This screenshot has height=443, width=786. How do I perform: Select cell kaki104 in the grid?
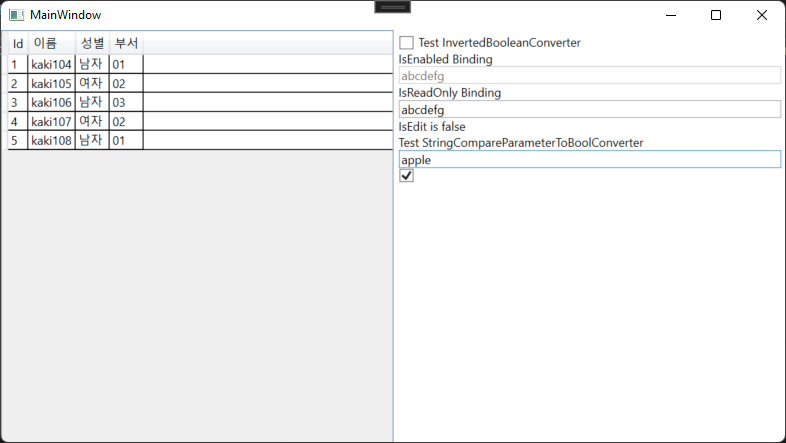coord(51,64)
